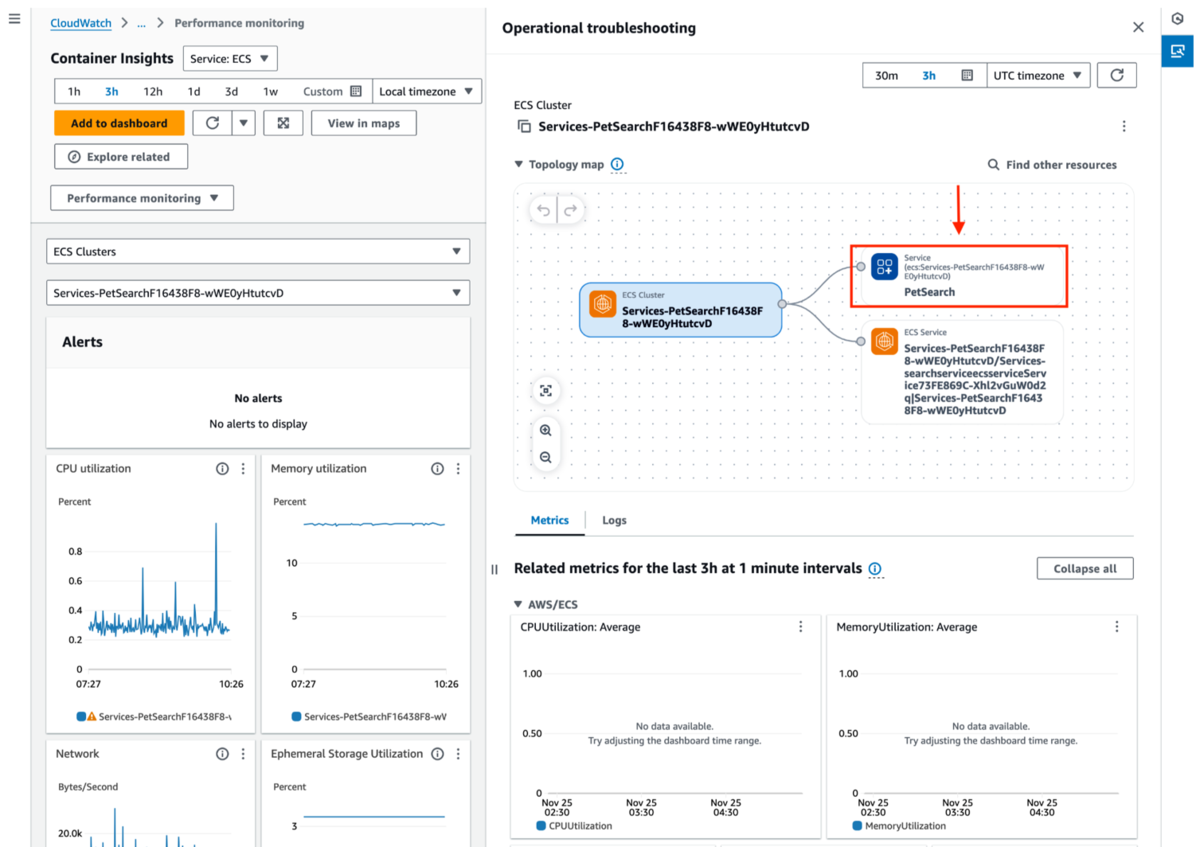Redo the topology map action

[570, 210]
